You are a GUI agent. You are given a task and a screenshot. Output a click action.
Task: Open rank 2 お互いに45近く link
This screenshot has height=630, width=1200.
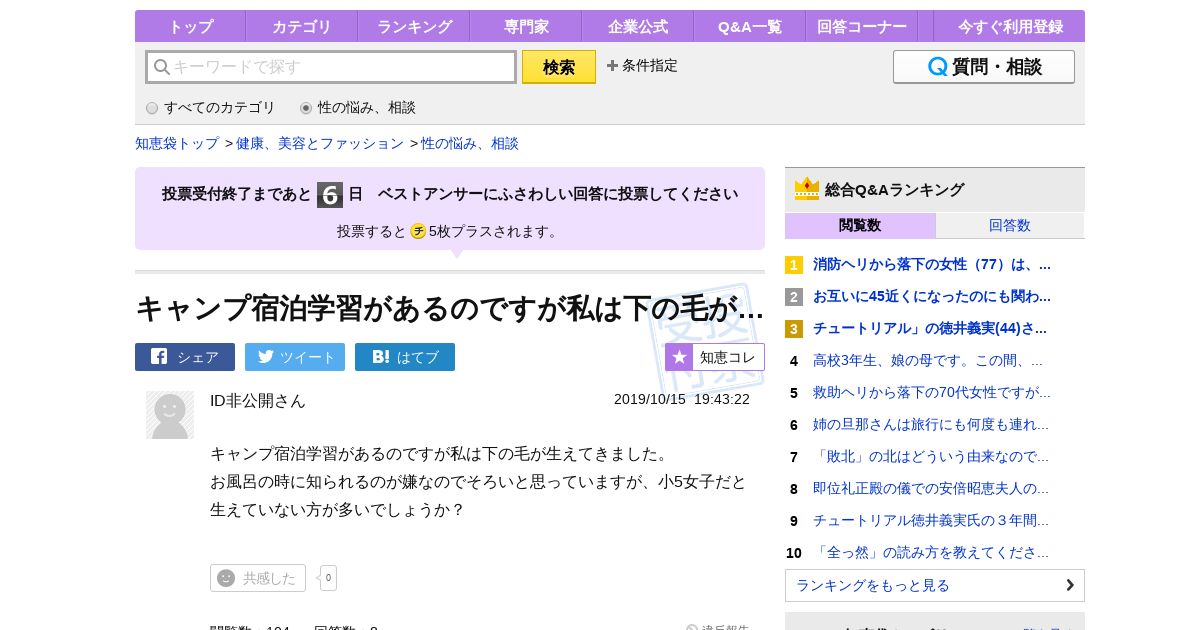932,297
